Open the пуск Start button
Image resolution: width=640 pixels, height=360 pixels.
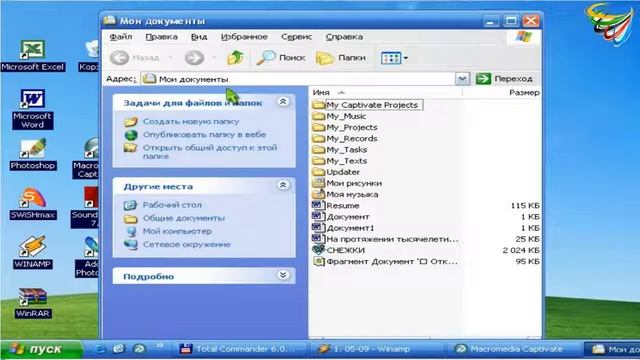coord(41,349)
